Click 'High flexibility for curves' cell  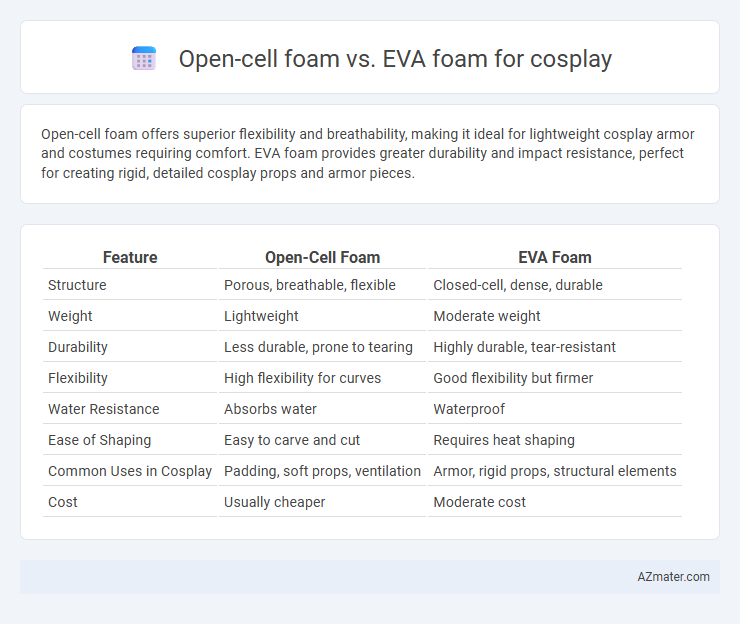click(x=302, y=378)
